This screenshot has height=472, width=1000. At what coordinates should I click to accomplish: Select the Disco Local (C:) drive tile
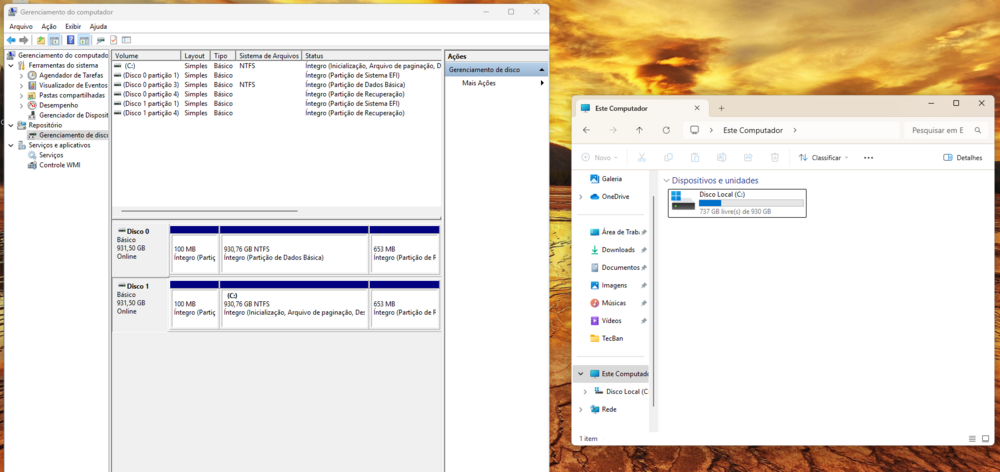pyautogui.click(x=736, y=201)
